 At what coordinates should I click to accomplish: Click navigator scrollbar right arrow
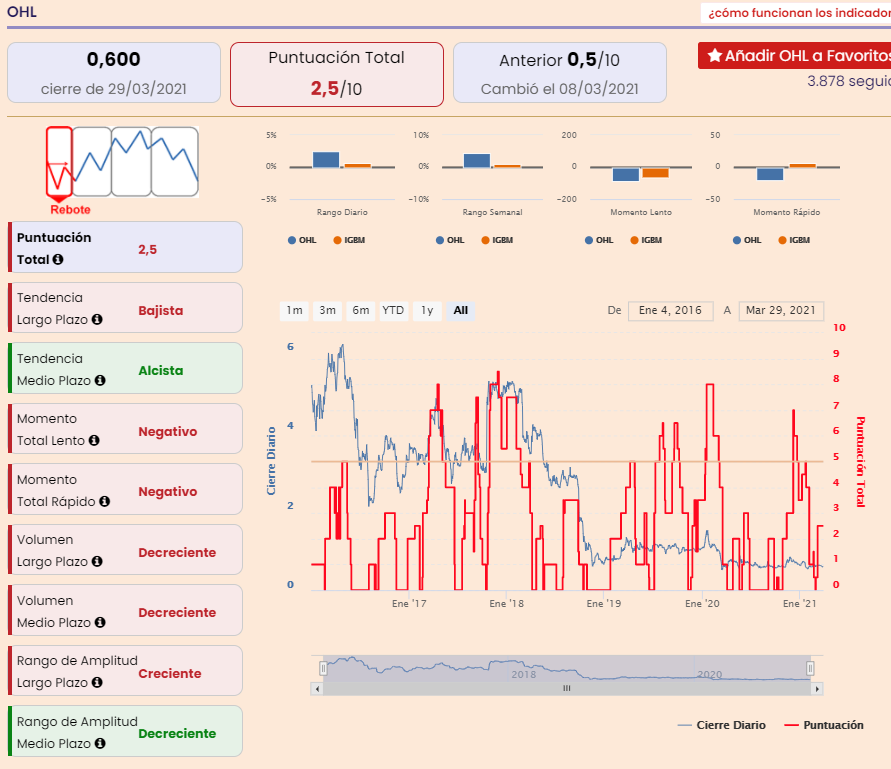(x=817, y=689)
